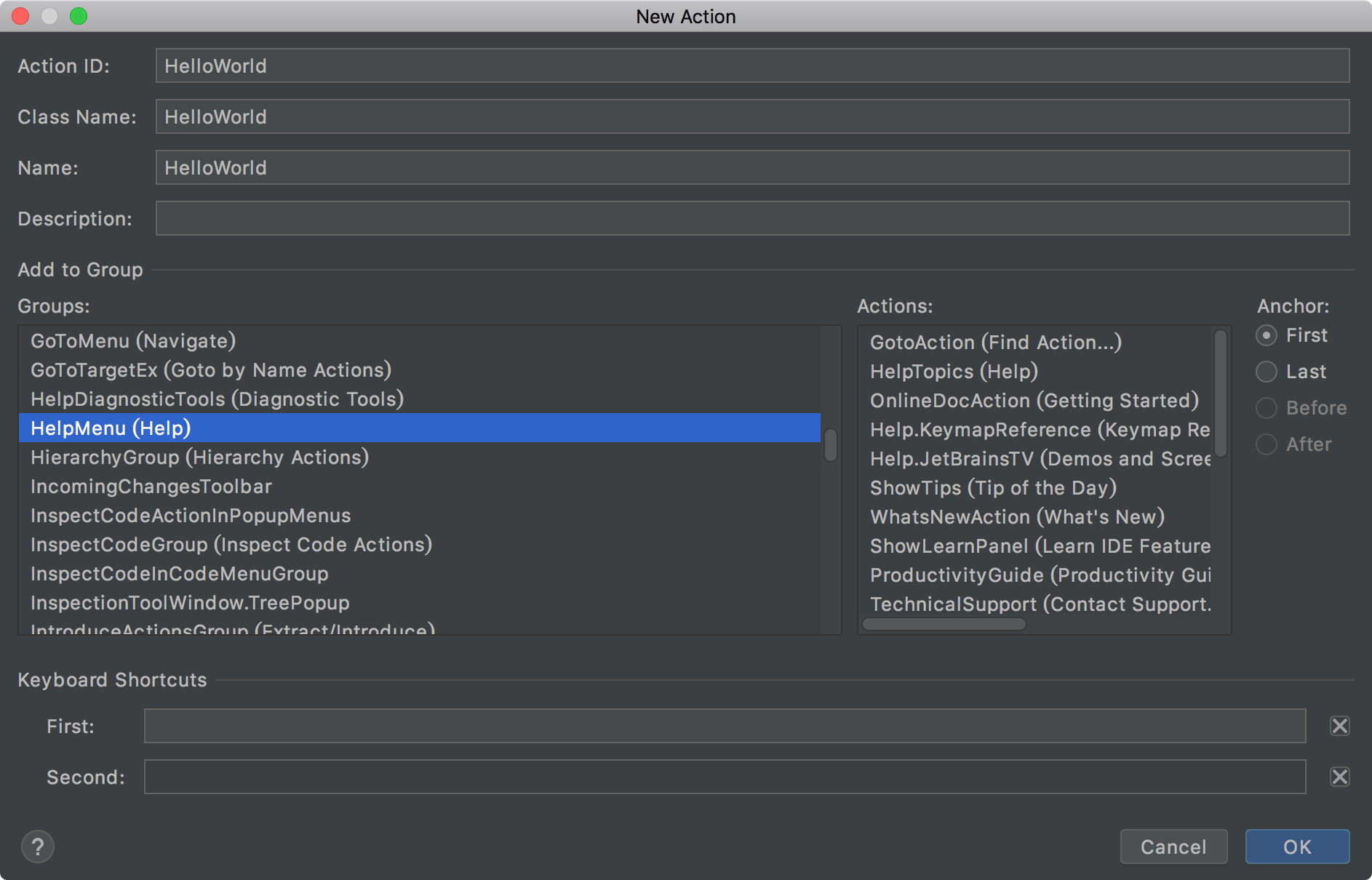Click the Groups list vertical scrollbar
The image size is (1372, 880).
(x=830, y=445)
